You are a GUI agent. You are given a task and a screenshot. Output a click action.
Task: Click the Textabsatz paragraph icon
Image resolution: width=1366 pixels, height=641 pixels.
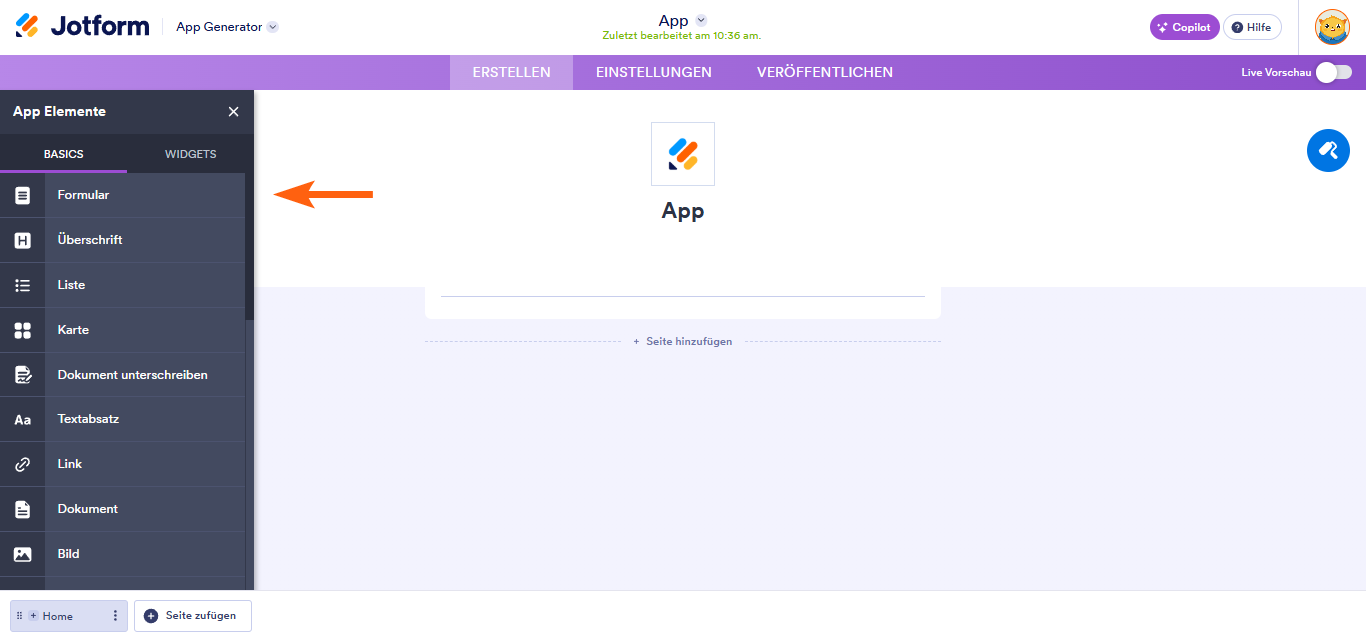[x=23, y=419]
